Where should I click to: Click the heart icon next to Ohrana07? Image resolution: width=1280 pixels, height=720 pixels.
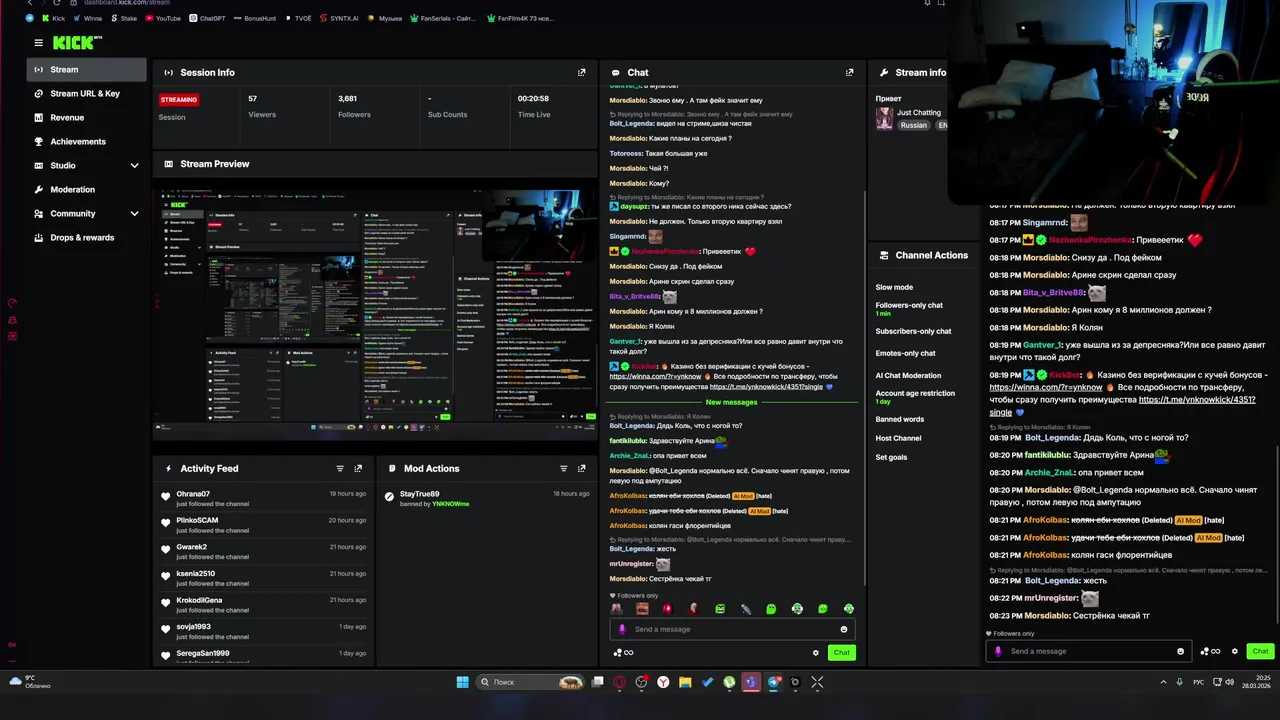pos(166,496)
